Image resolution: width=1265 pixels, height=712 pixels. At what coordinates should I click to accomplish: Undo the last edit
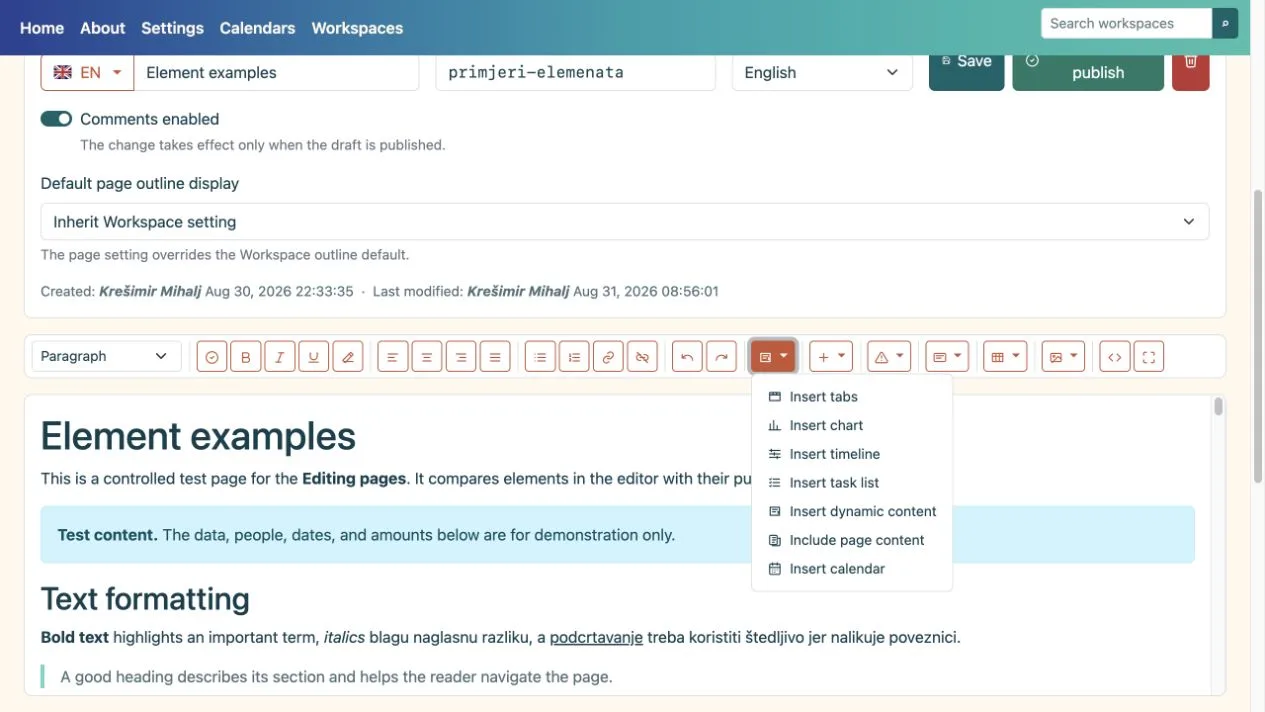tap(687, 357)
